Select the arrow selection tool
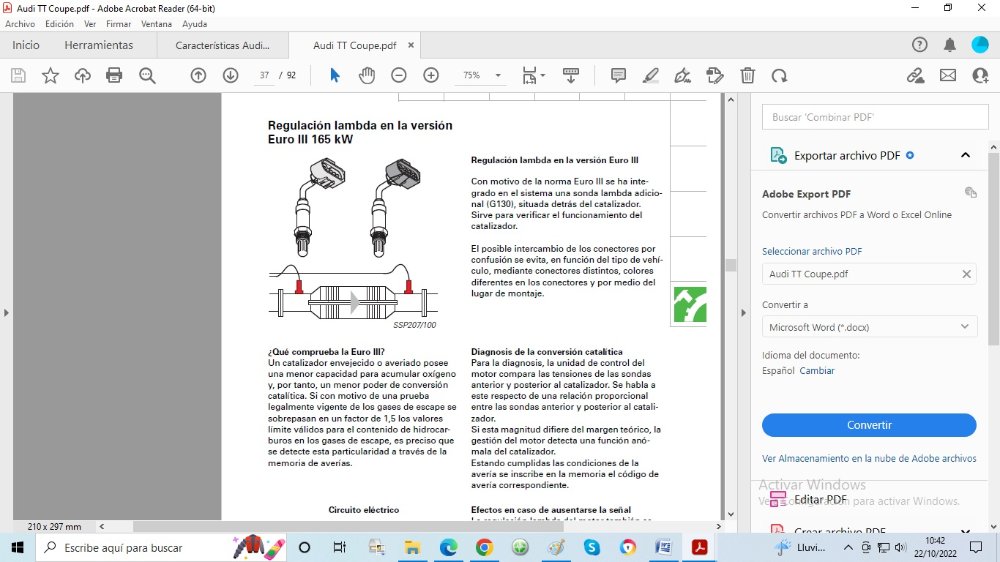This screenshot has height=562, width=1000. coord(334,75)
